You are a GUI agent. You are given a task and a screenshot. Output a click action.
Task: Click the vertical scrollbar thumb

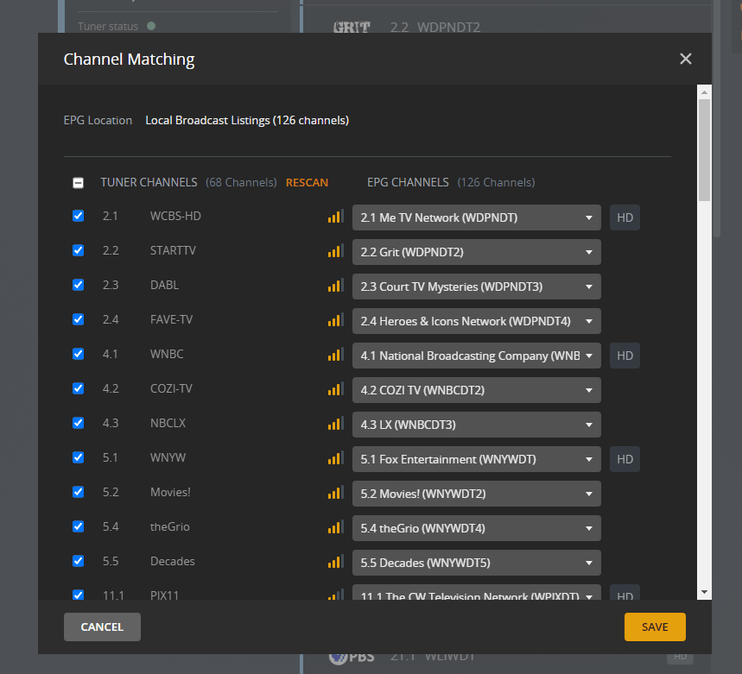point(704,150)
